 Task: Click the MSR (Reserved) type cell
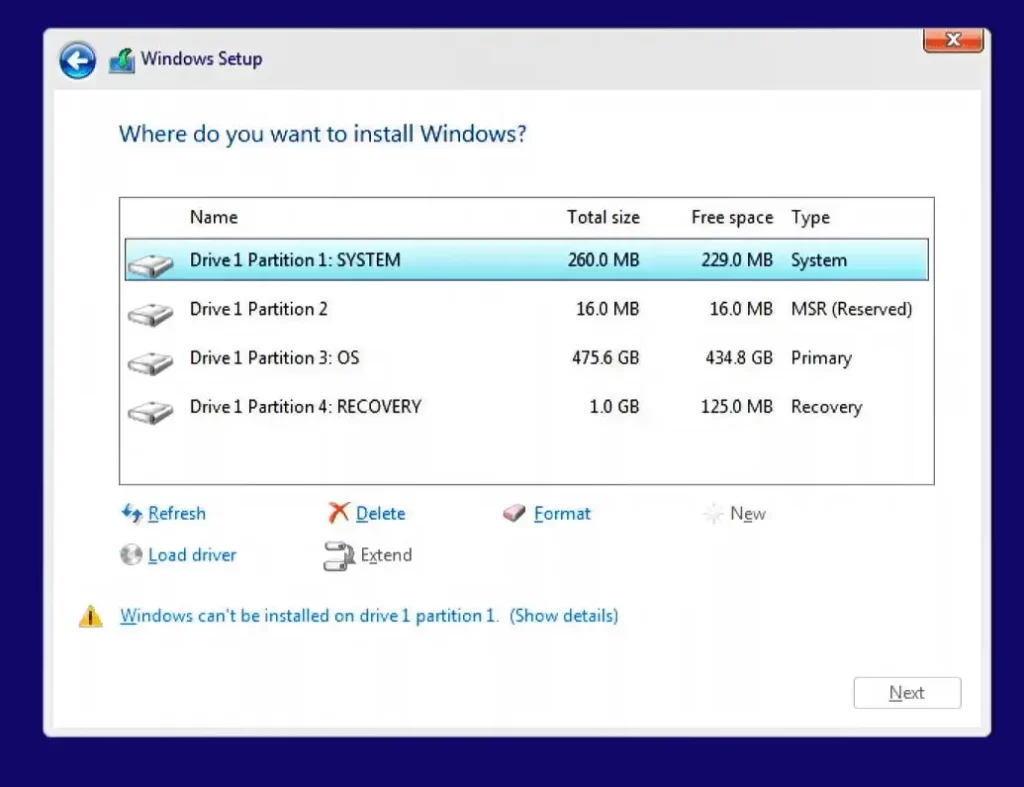pos(852,309)
